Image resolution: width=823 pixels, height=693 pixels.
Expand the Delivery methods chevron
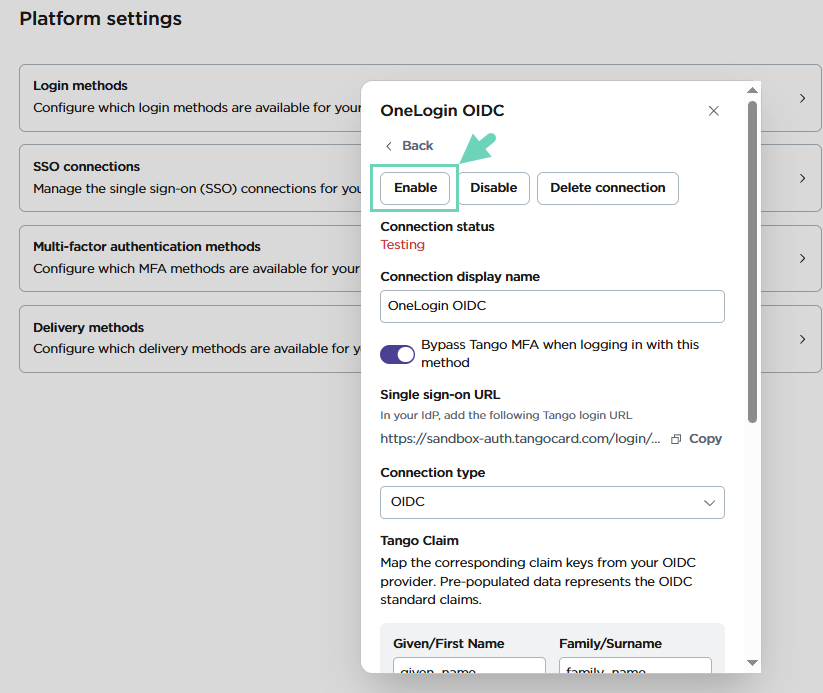802,339
